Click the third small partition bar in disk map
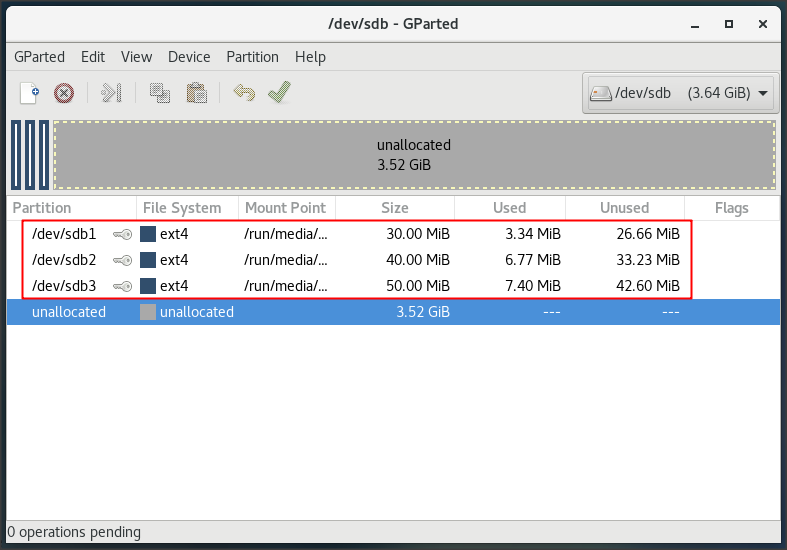 (44, 155)
